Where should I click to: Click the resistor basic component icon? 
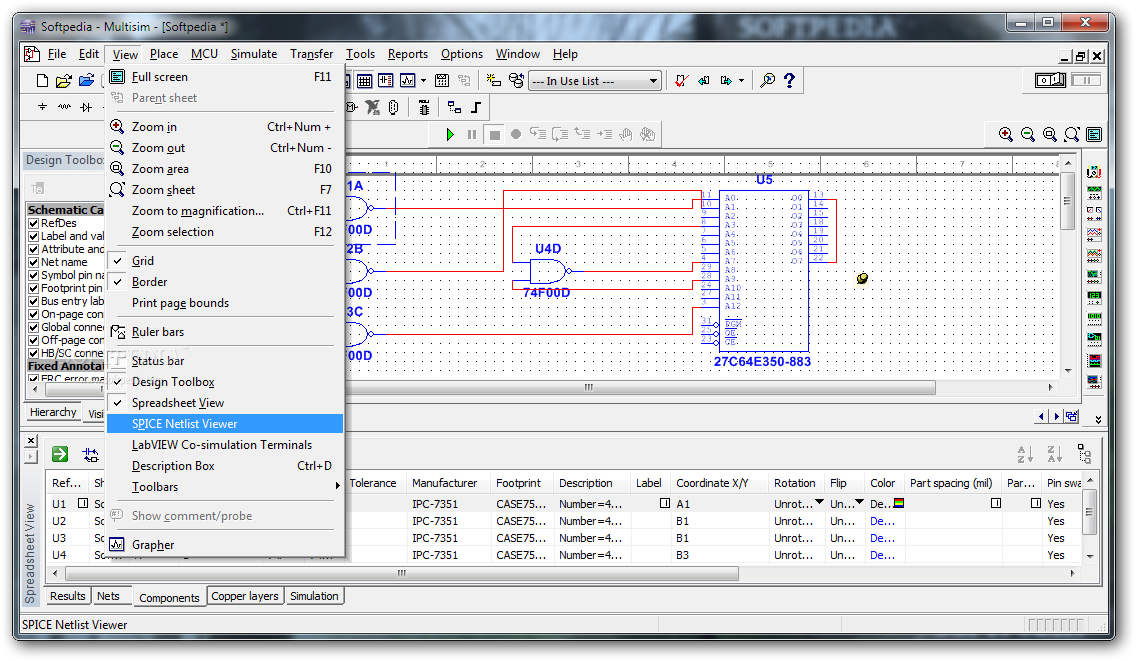point(64,107)
